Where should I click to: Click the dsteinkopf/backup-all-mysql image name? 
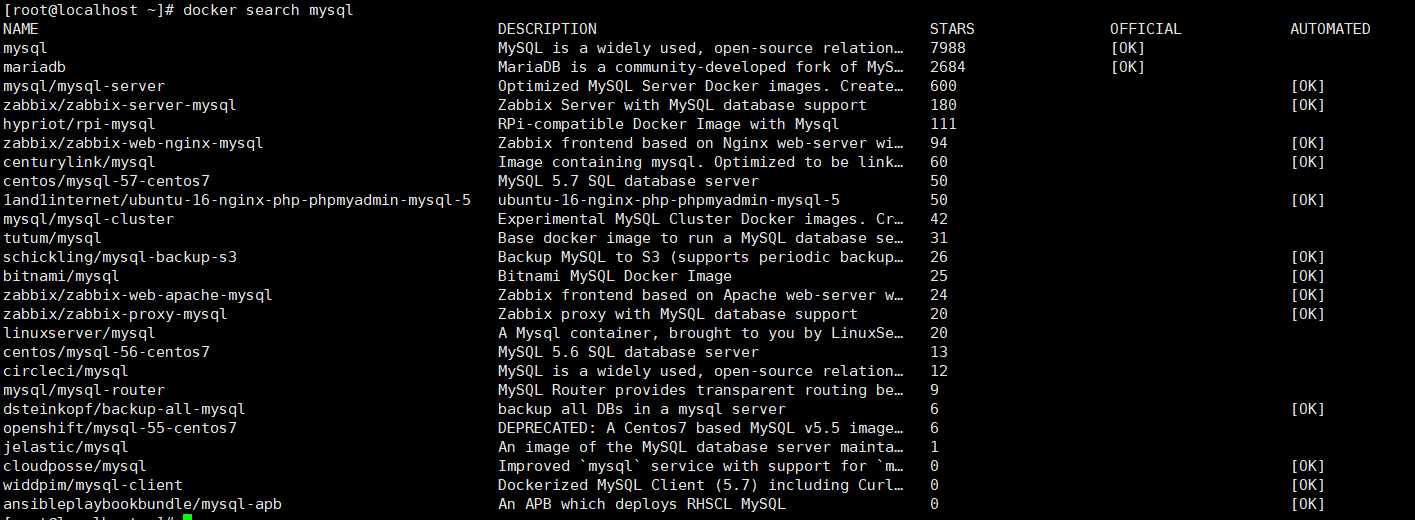click(124, 409)
